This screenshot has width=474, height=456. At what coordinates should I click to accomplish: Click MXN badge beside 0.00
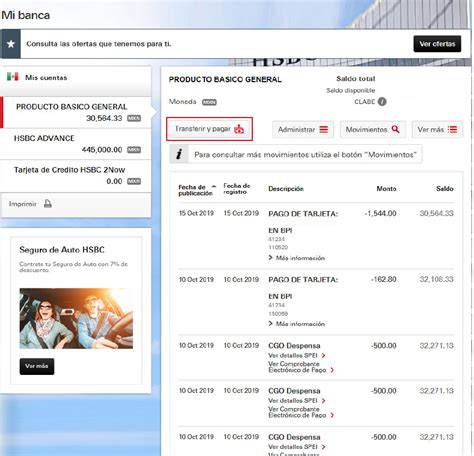134,181
